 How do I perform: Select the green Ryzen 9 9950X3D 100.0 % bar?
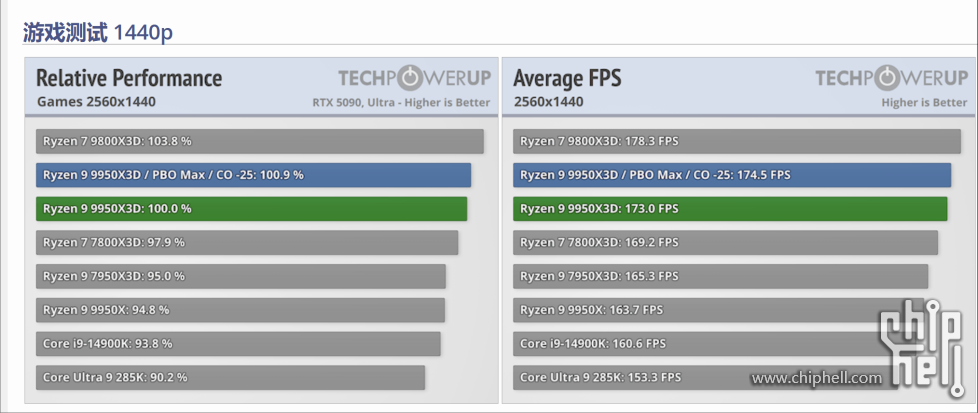pos(251,208)
